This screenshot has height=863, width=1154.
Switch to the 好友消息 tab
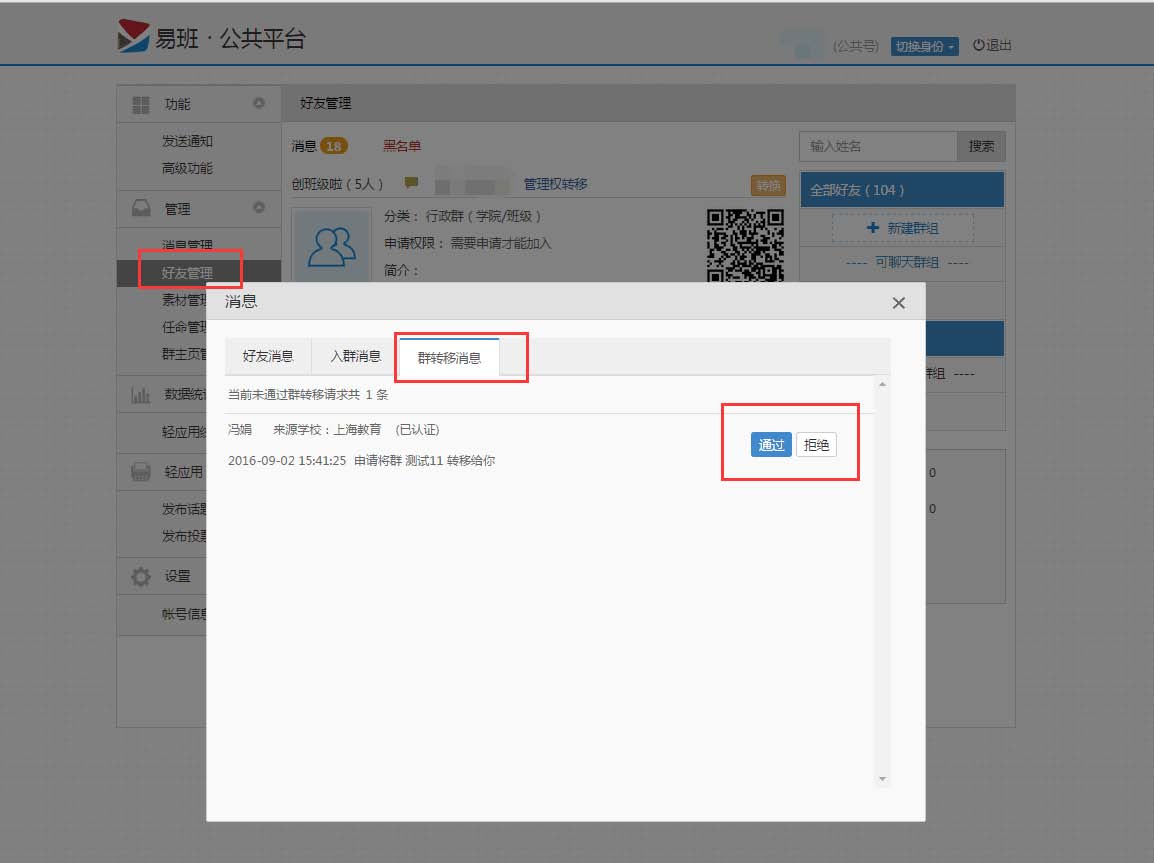click(x=268, y=356)
